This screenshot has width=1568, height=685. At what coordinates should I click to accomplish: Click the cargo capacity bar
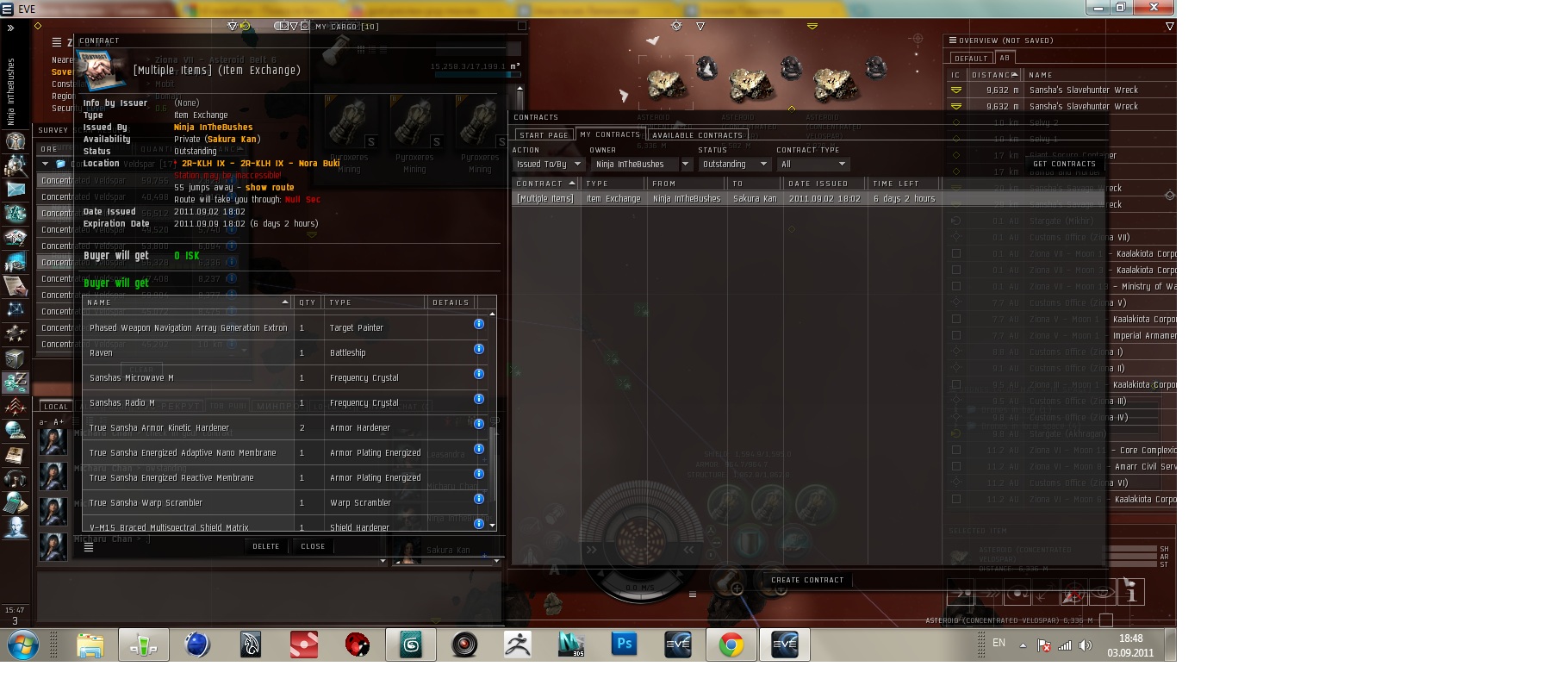click(476, 74)
